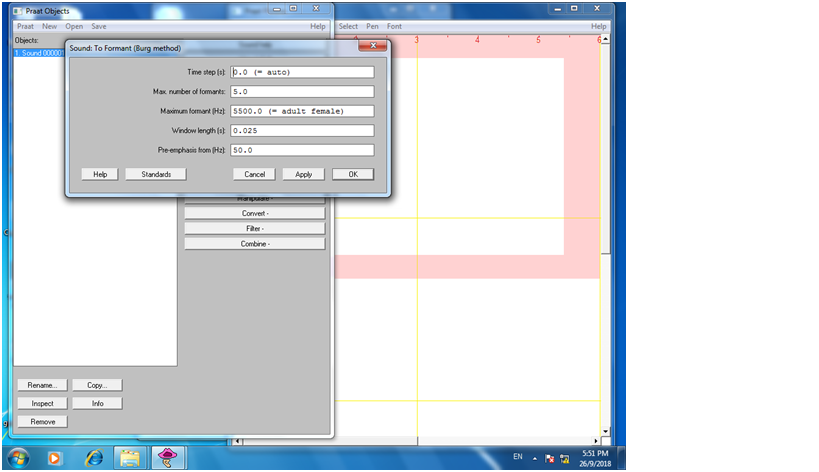Click the Info button
819x472 pixels.
[x=97, y=404]
